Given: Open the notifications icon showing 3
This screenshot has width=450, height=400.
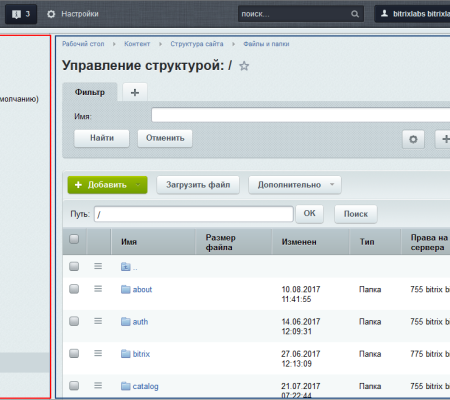Looking at the screenshot, I should click(21, 14).
